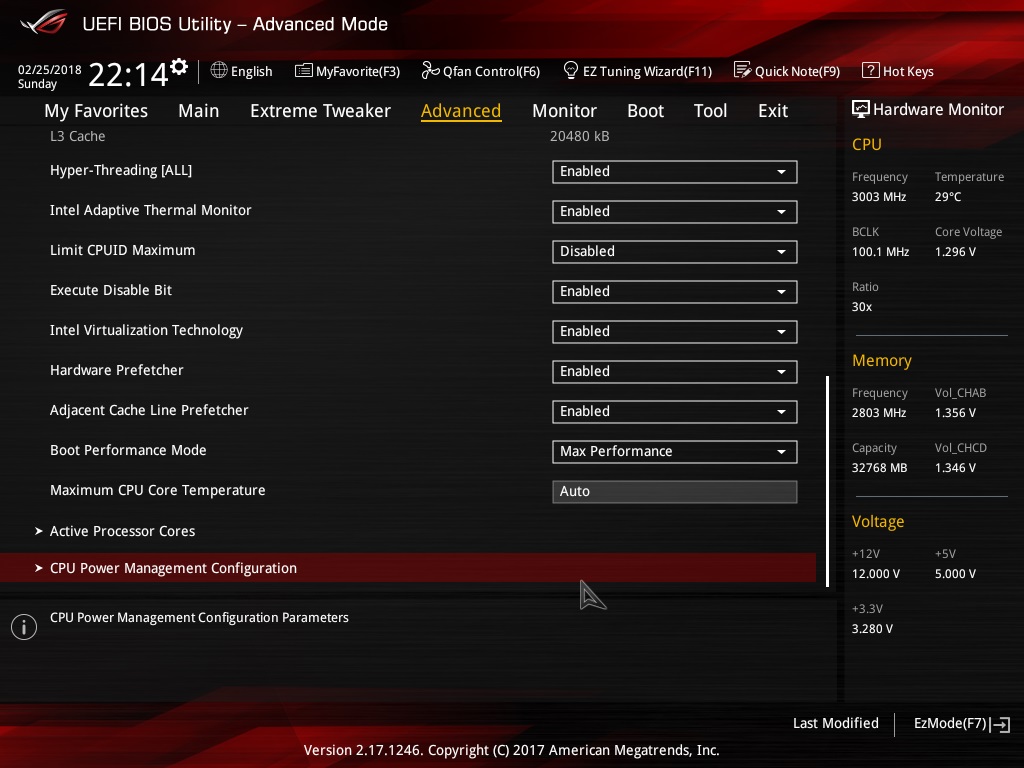1024x768 pixels.
Task: Click the Boot Performance Mode label
Action: pyautogui.click(x=128, y=450)
